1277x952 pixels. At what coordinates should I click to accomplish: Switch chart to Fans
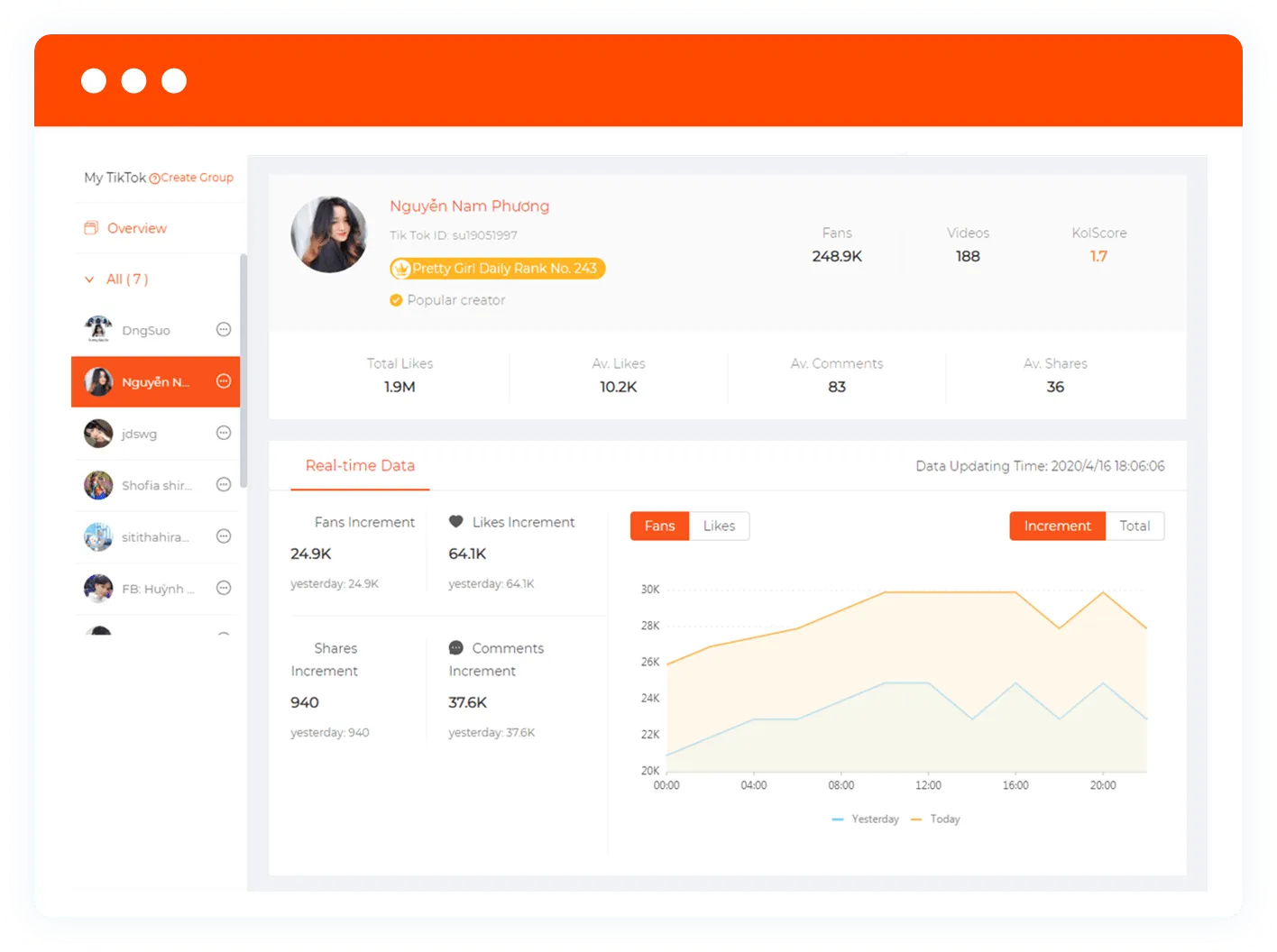click(660, 526)
